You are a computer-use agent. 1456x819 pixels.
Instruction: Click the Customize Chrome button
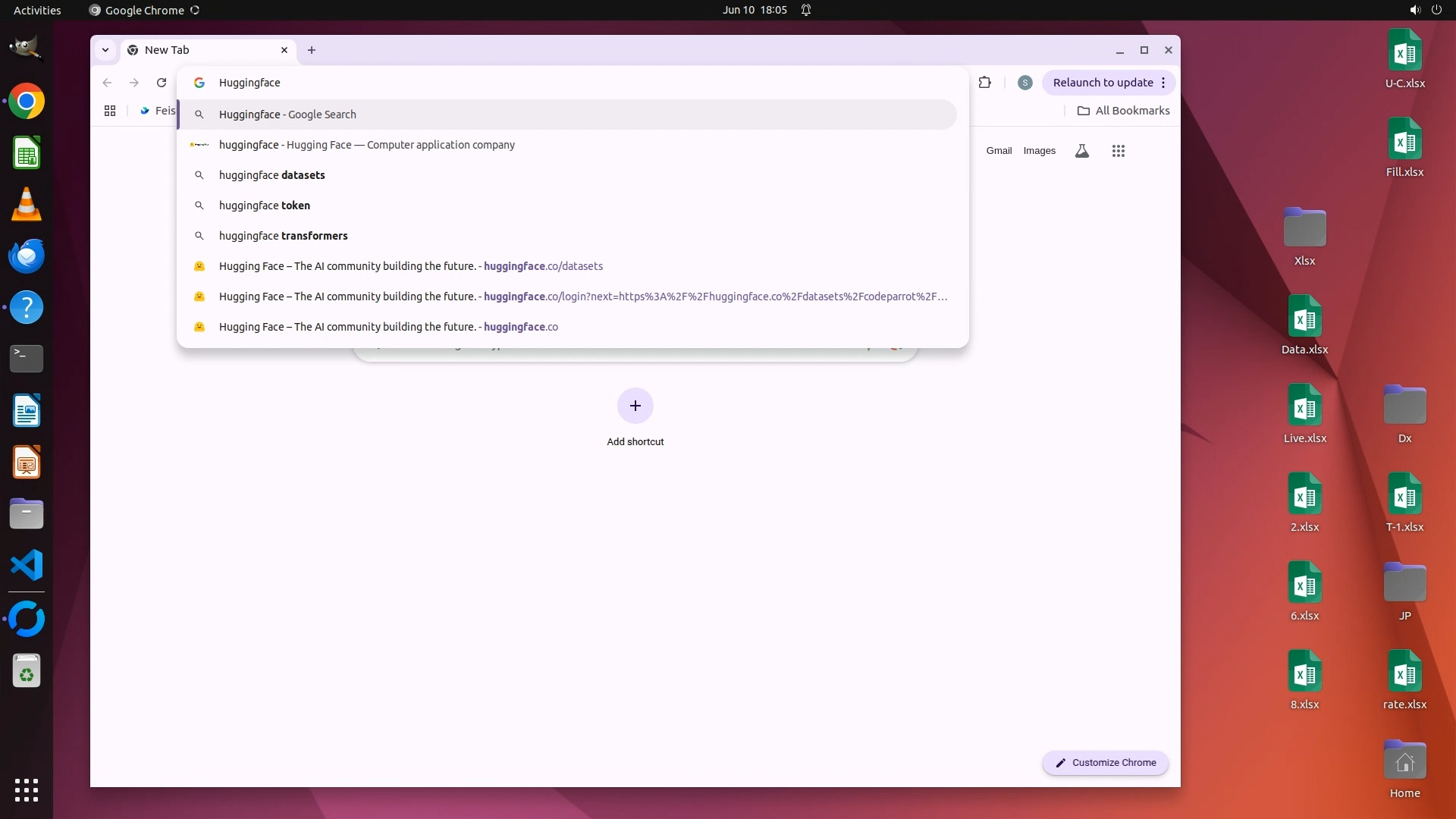click(x=1105, y=763)
